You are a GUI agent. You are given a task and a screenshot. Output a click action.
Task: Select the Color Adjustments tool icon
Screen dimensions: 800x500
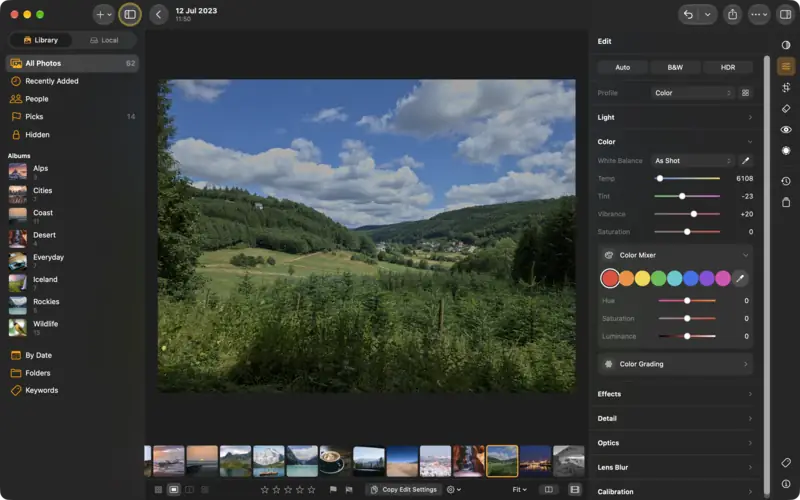pos(786,66)
